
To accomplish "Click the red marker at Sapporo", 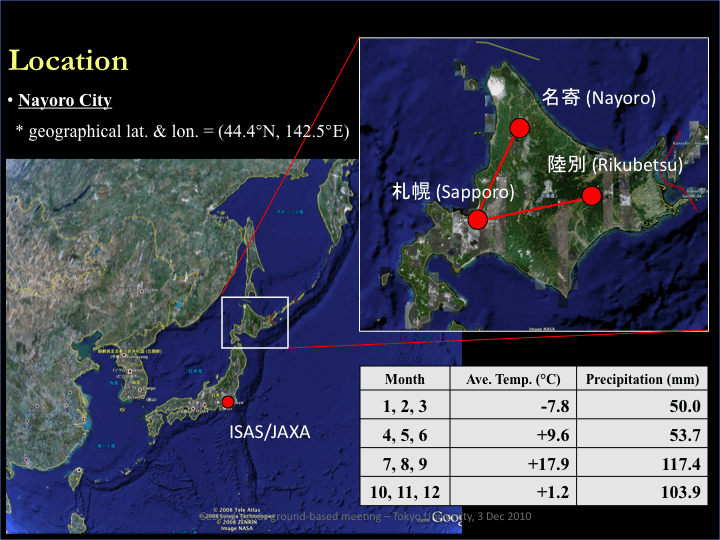I will click(478, 219).
